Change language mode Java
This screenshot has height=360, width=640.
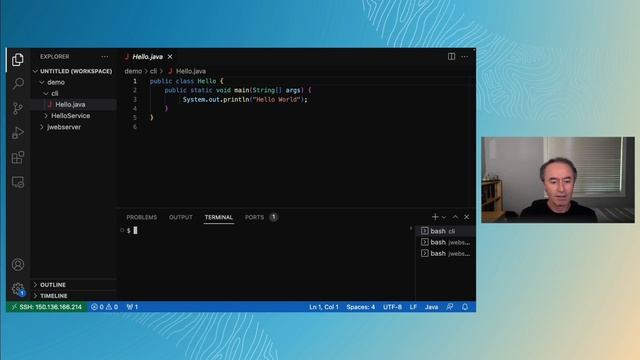pyautogui.click(x=431, y=307)
